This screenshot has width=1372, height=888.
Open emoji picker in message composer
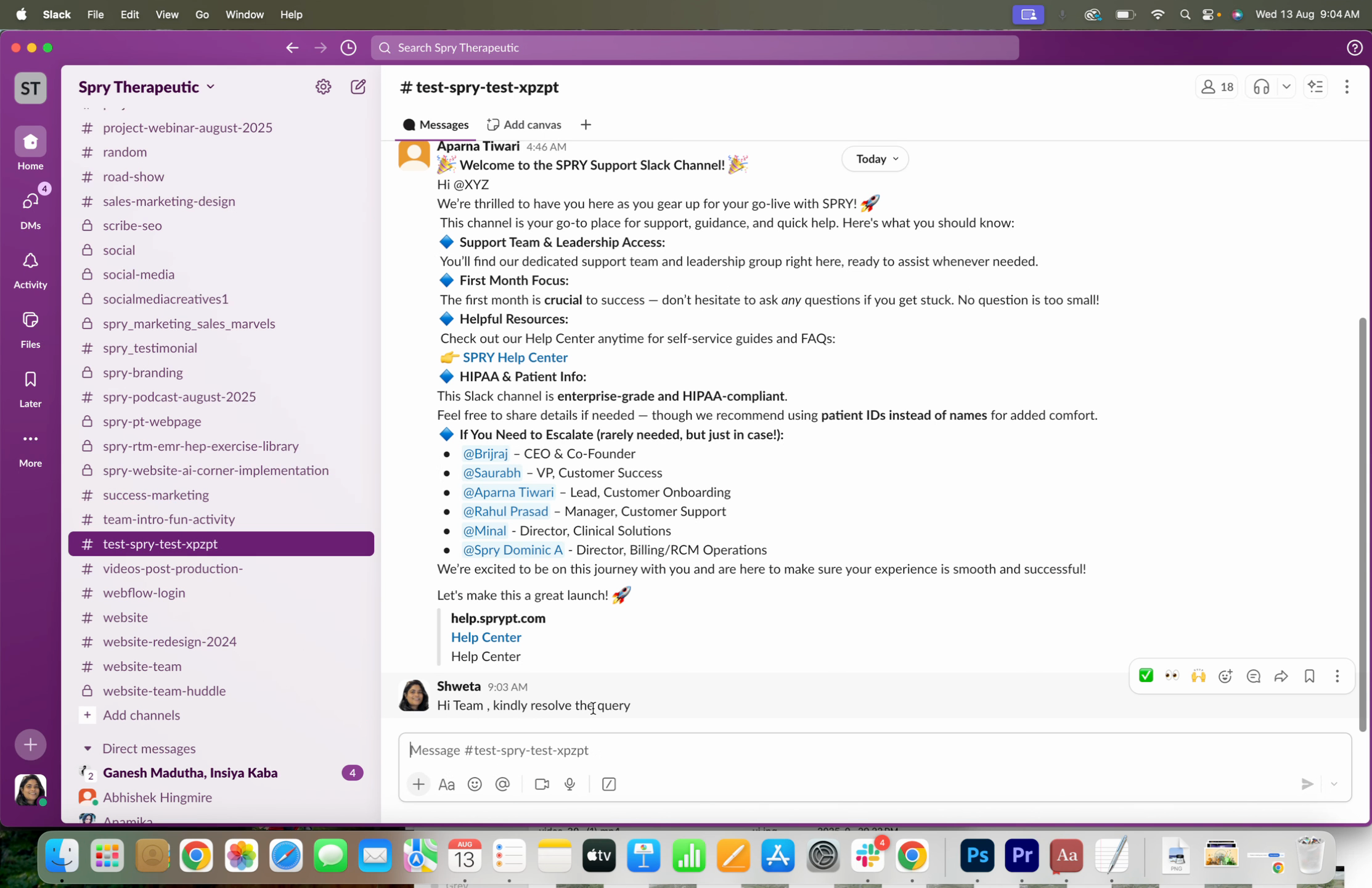click(475, 784)
